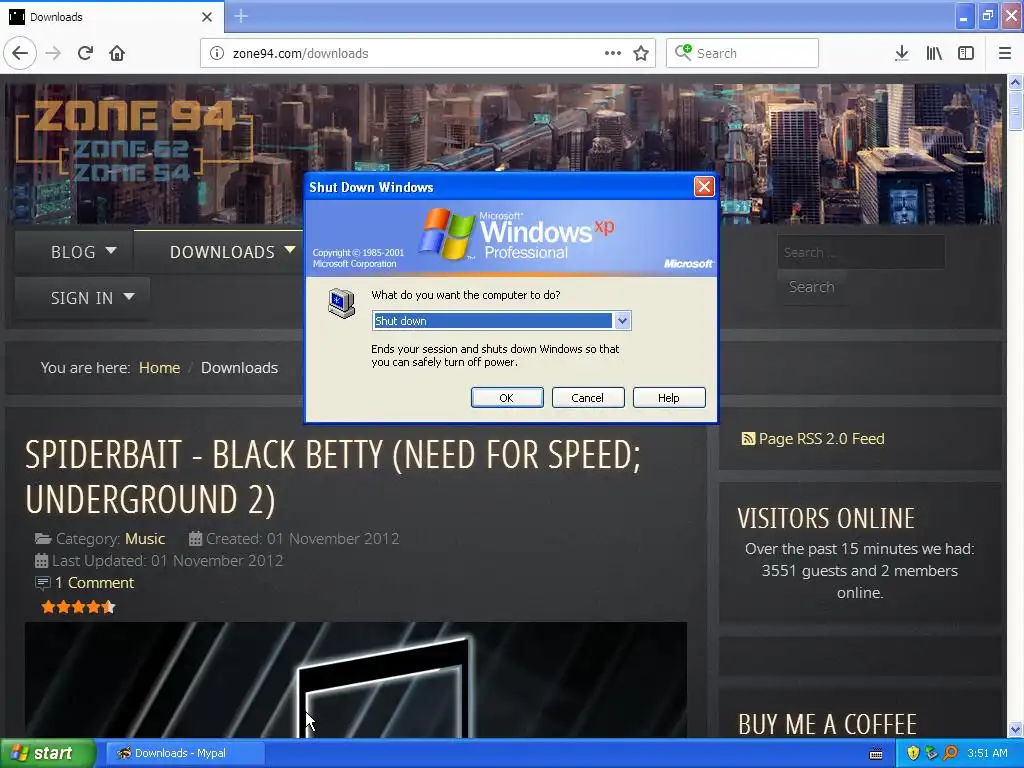Viewport: 1024px width, 768px height.
Task: Click the Zone 94 site logo
Action: [x=134, y=140]
